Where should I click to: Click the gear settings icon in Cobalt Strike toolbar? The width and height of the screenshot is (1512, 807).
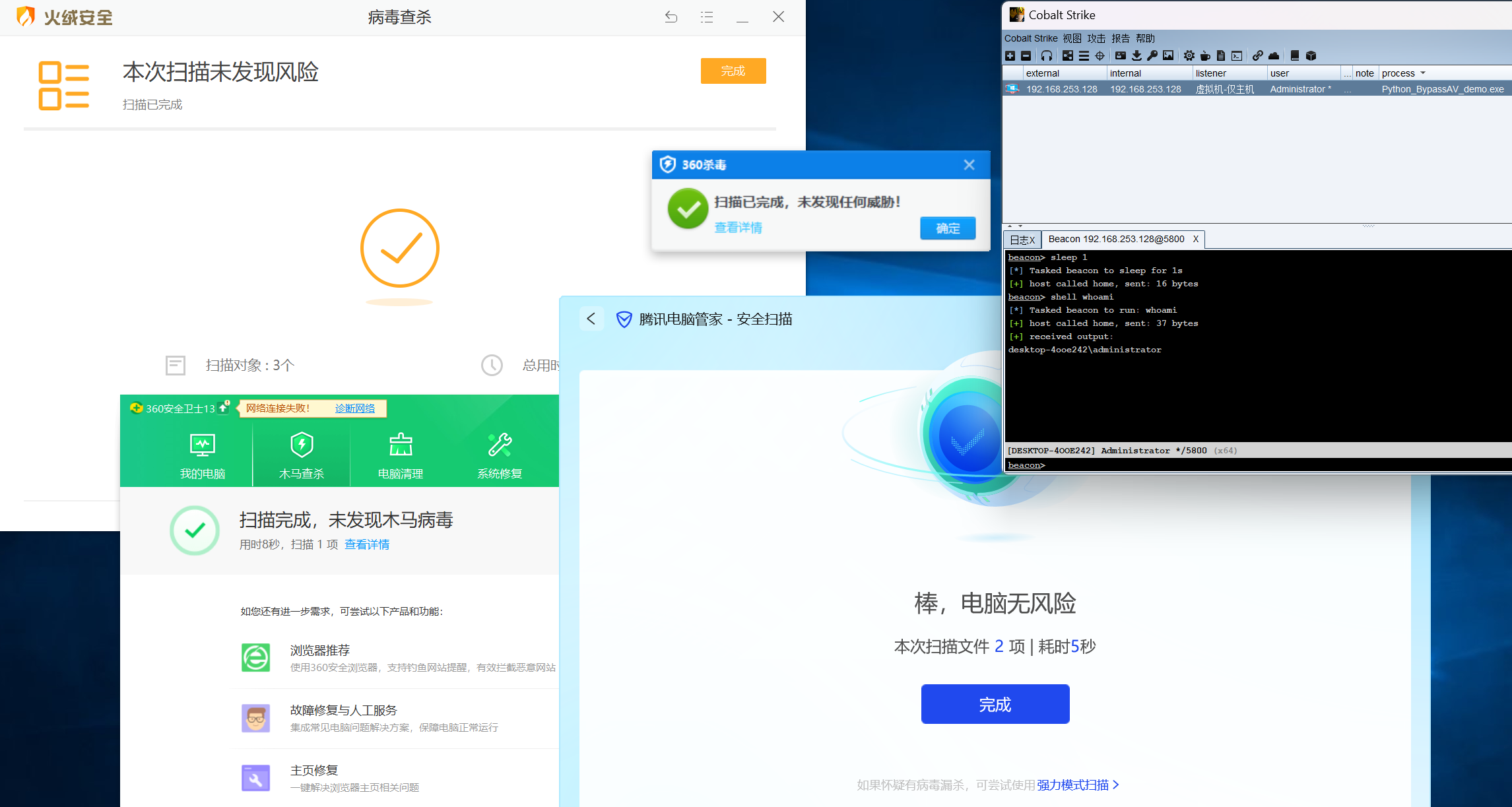1189,56
